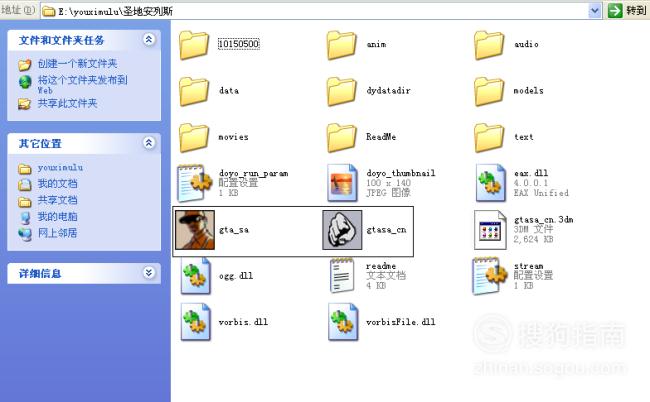Click the folder icon in the address bar
The image size is (650, 402).
49,11
